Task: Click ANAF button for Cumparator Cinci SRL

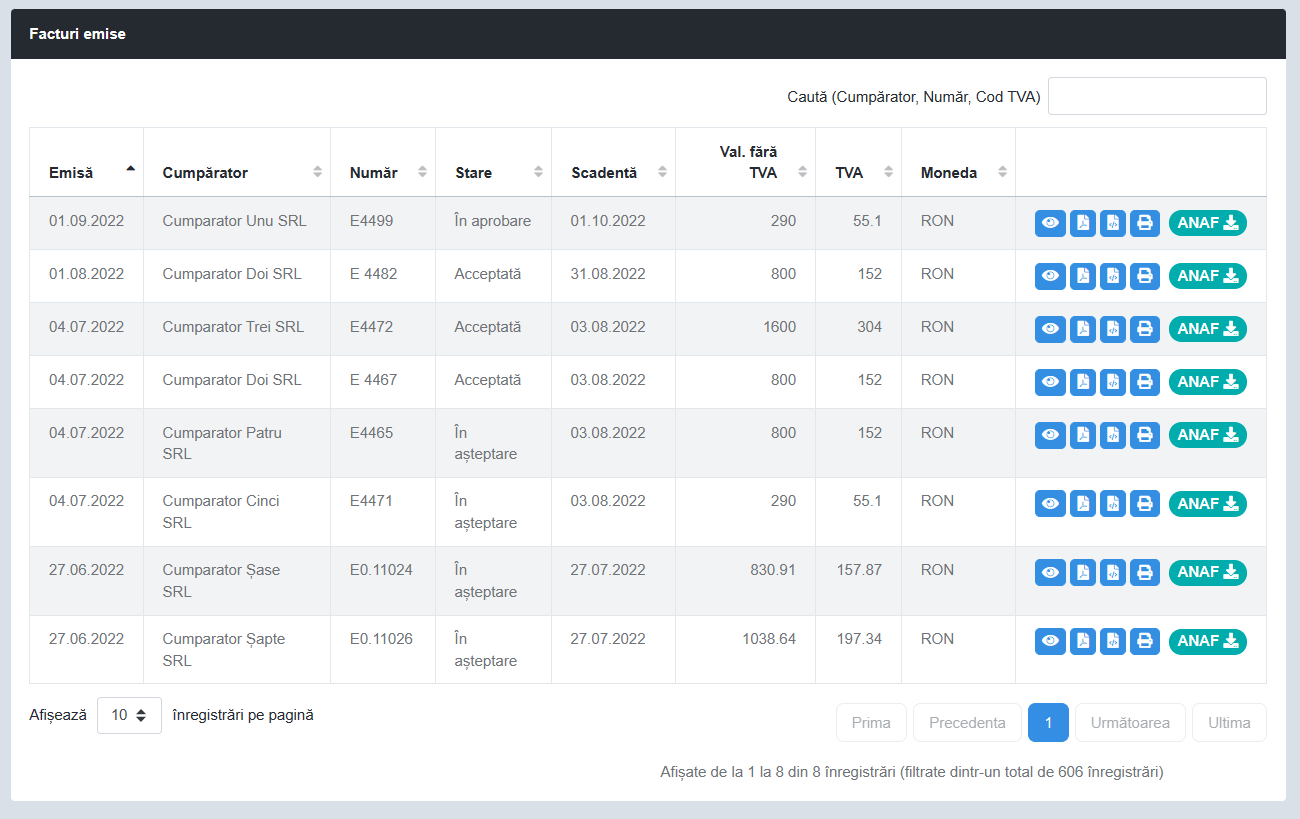Action: [1207, 504]
